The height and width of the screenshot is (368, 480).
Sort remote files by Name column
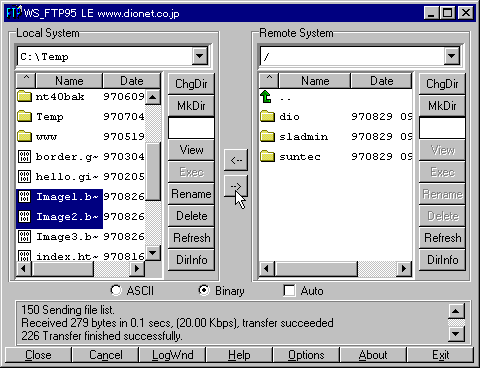point(315,81)
